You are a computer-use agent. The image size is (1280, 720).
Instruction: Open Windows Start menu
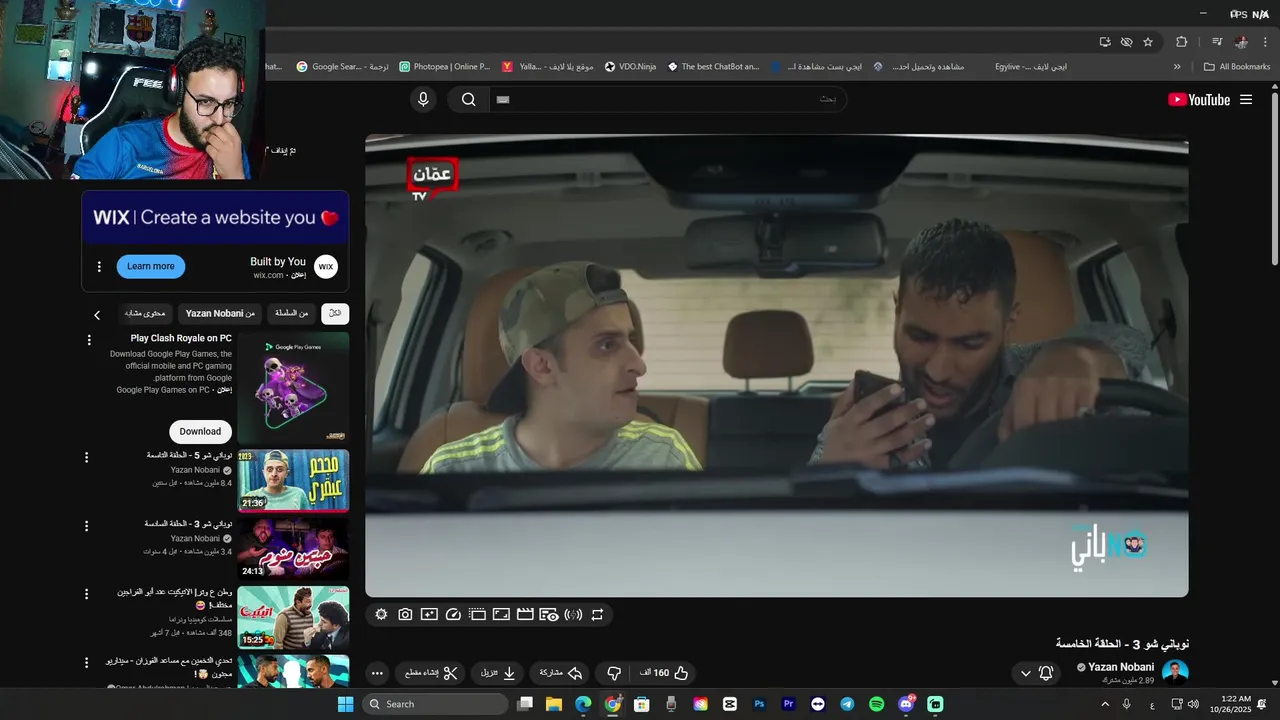pos(345,704)
